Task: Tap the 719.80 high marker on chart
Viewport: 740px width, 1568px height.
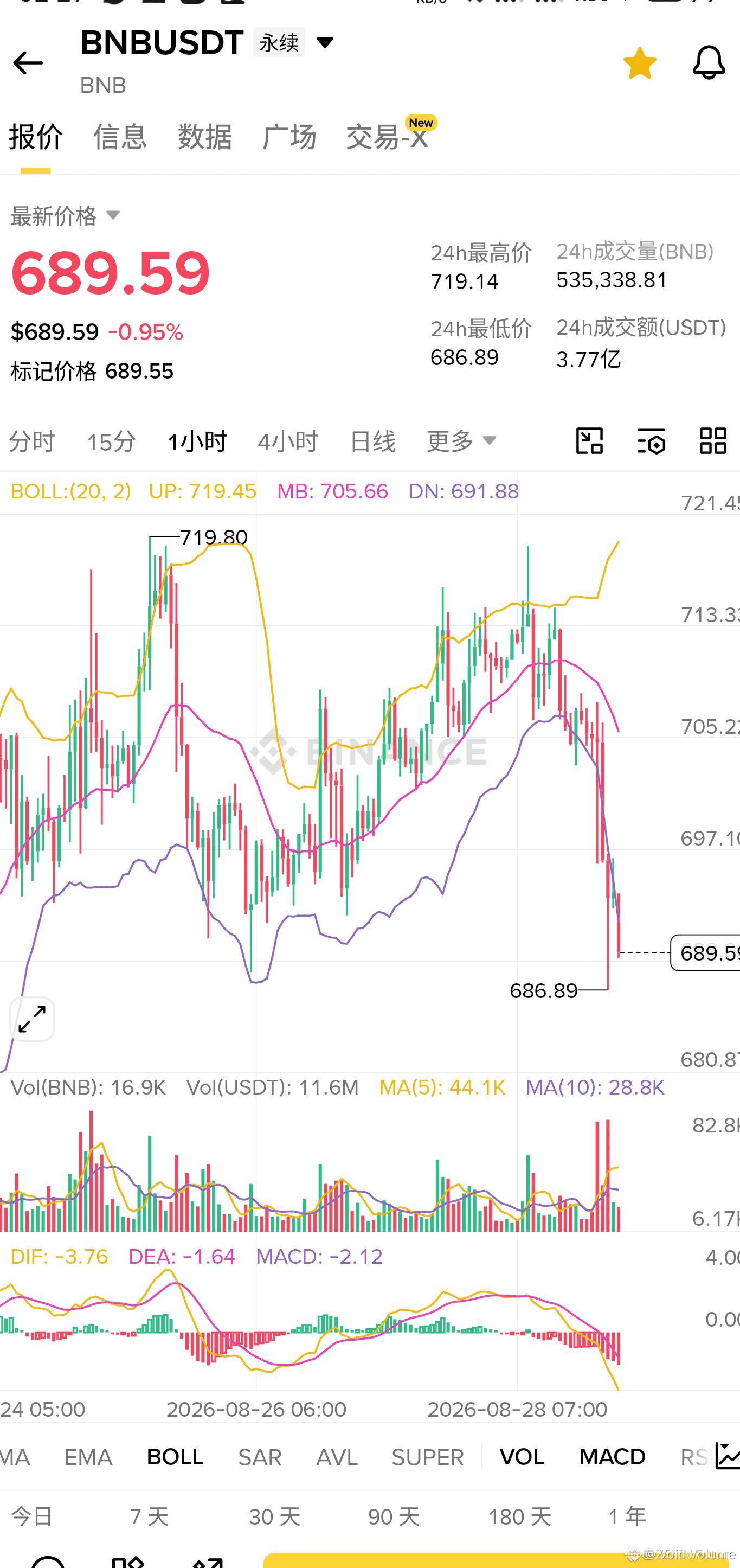Action: coord(214,537)
